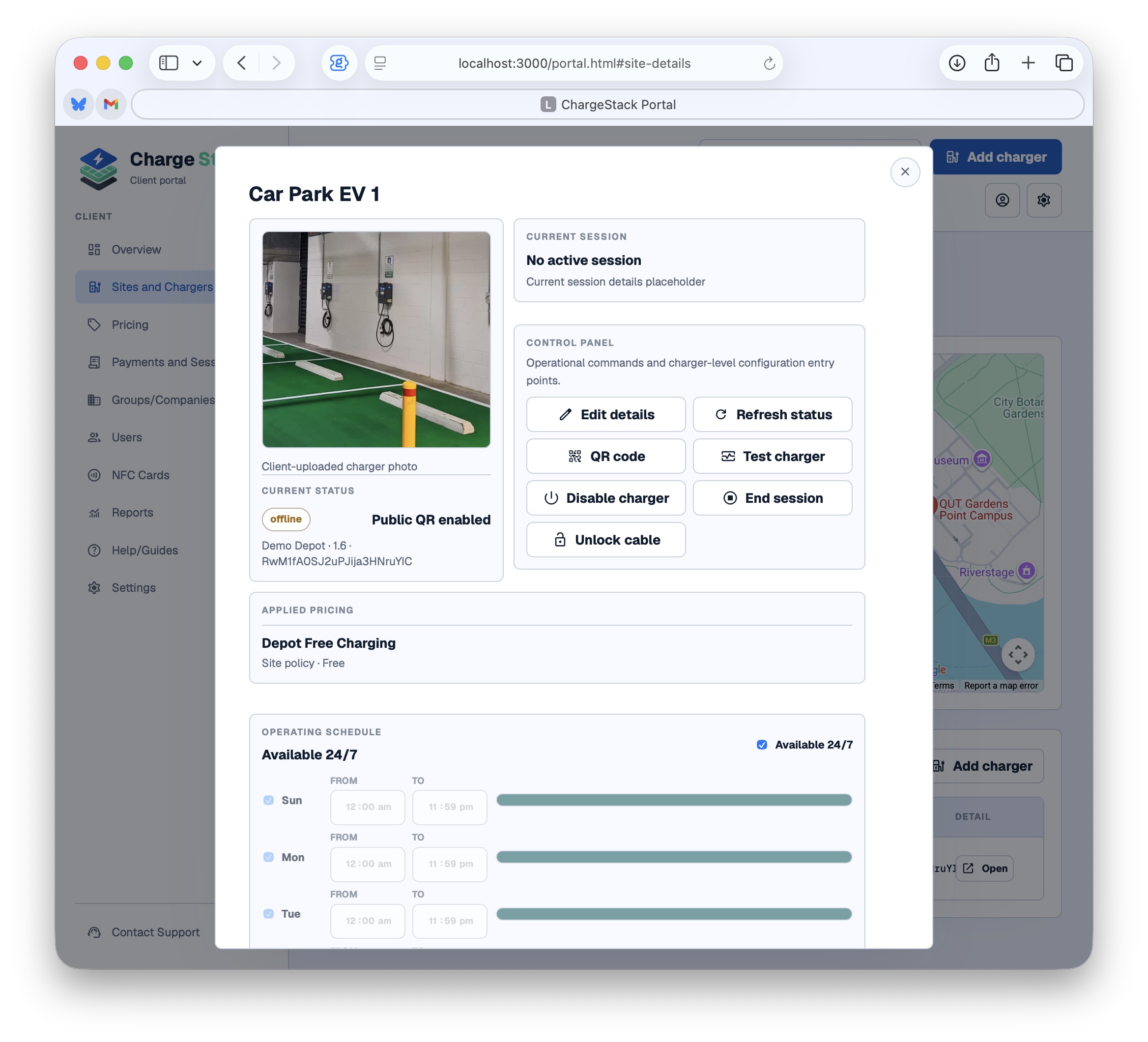
Task: Click the Riverstage map marker
Action: 1026,570
